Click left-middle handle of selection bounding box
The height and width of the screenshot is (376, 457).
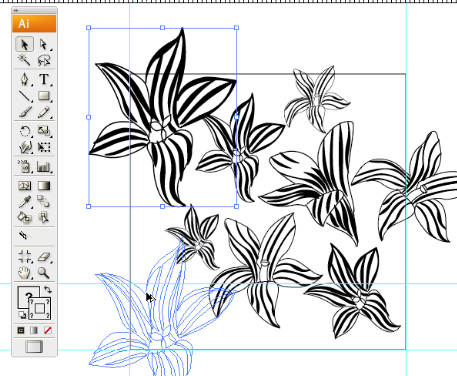[x=89, y=117]
